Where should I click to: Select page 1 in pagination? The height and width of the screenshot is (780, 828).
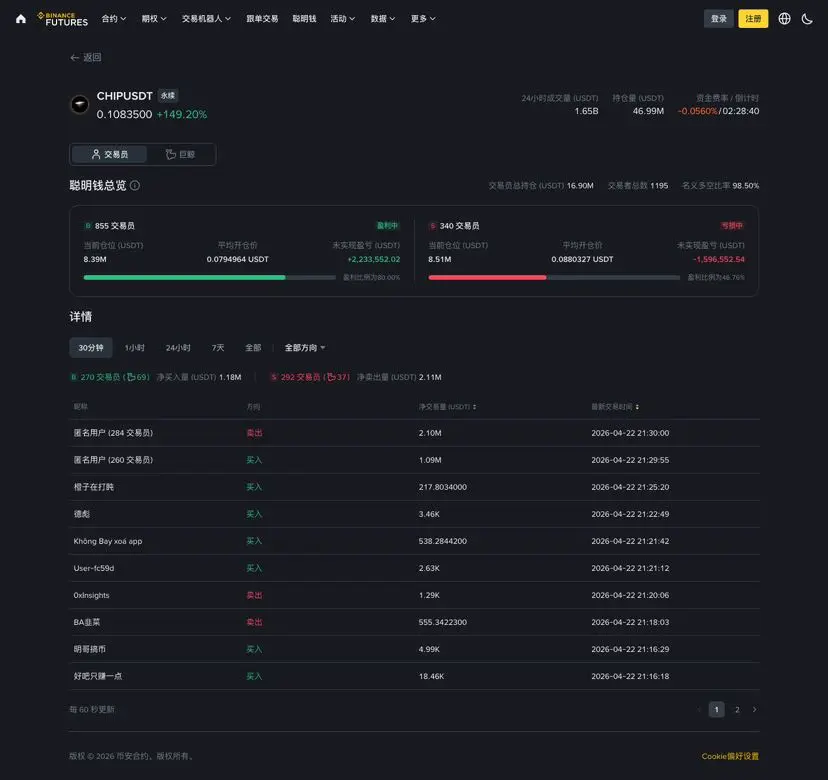[x=716, y=709]
